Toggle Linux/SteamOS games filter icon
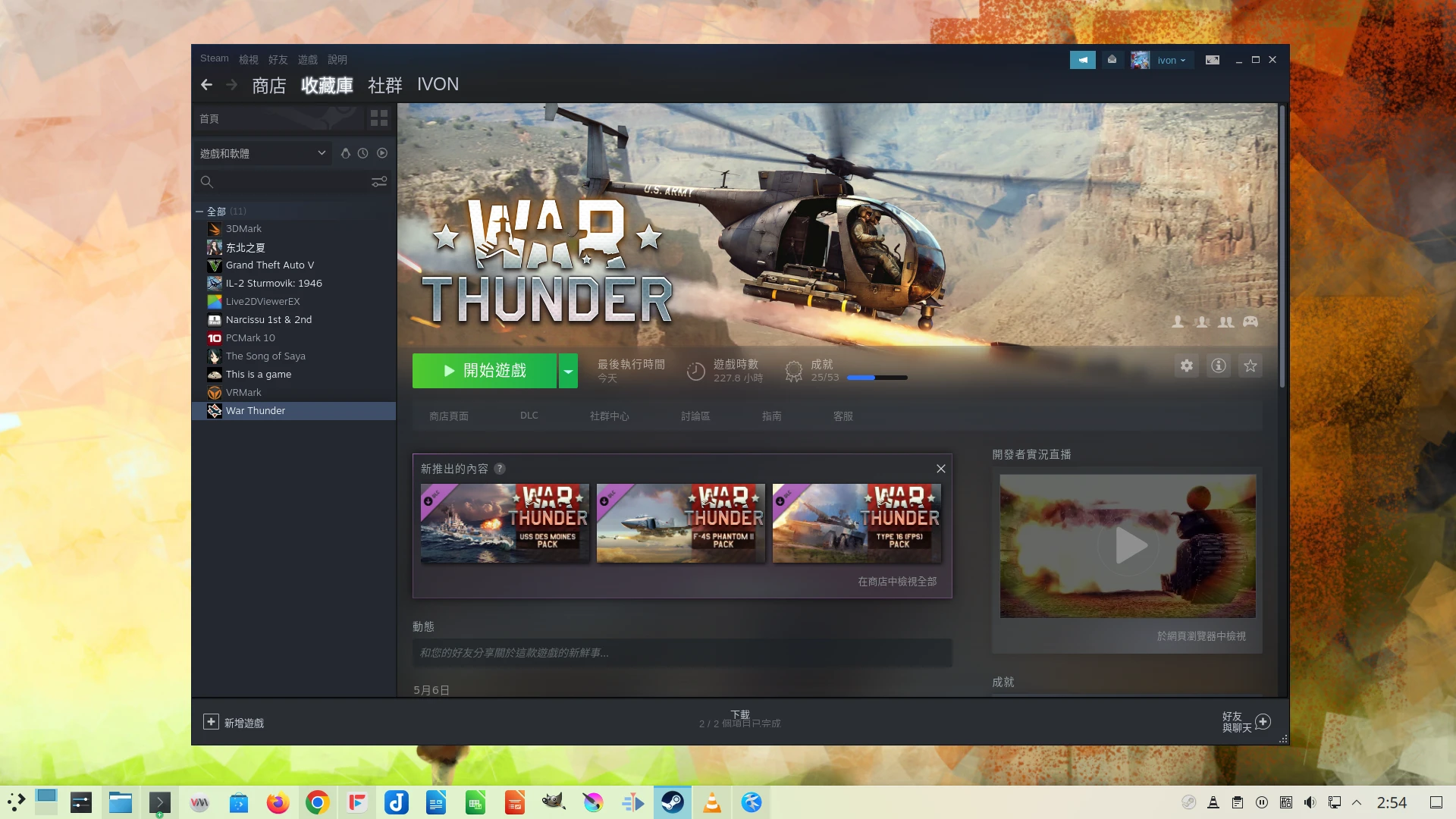1456x819 pixels. tap(345, 153)
